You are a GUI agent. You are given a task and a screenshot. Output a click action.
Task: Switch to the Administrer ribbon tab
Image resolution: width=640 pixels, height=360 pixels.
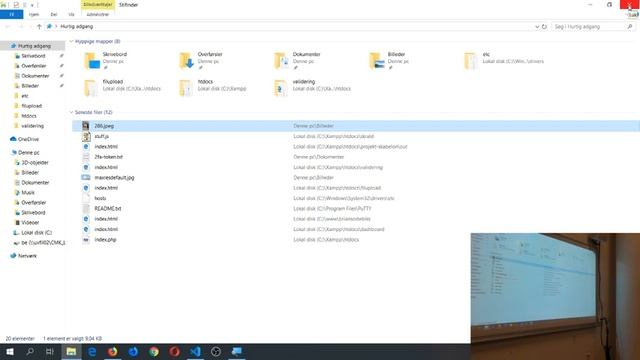pyautogui.click(x=98, y=14)
